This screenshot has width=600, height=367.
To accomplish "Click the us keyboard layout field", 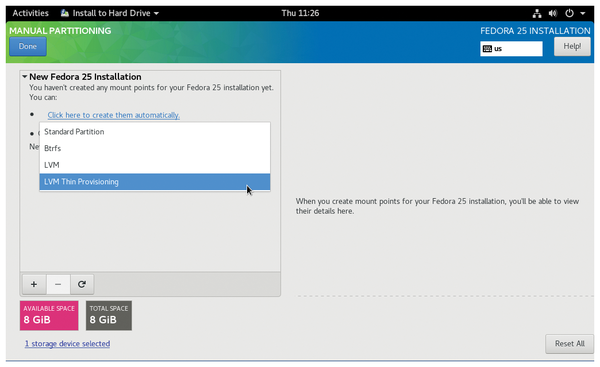I will pos(511,49).
